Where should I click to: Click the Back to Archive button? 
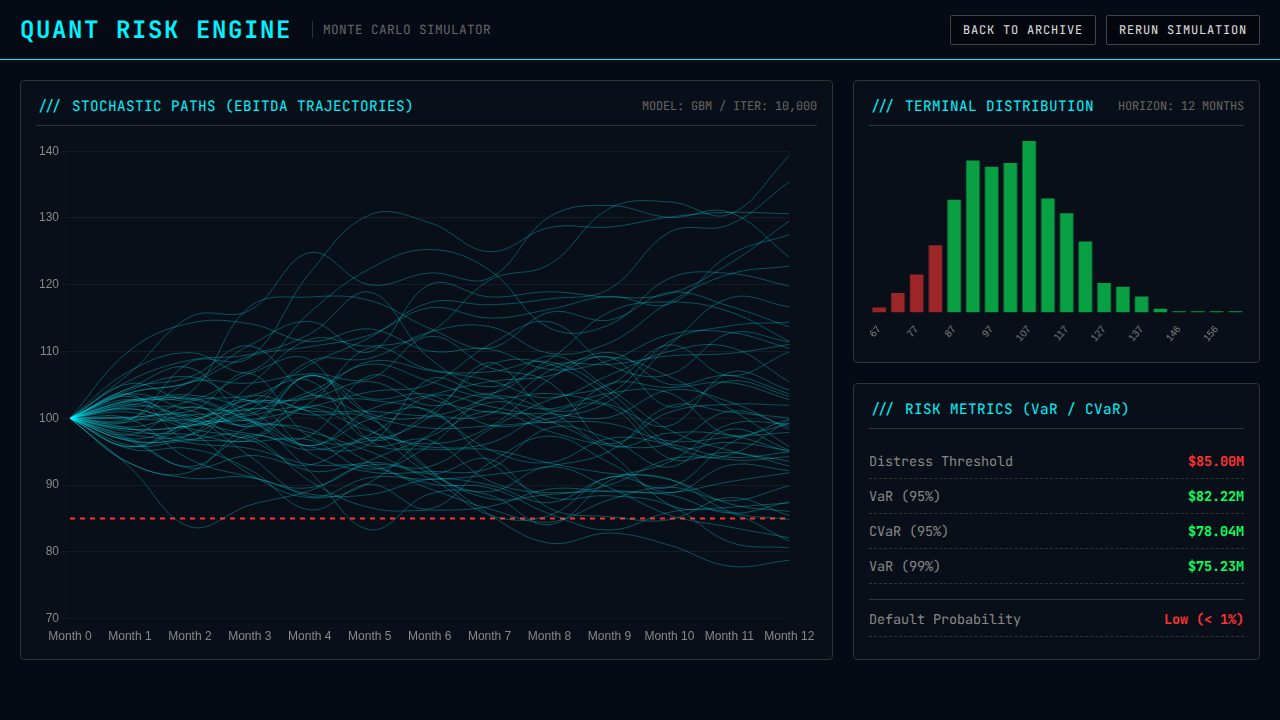(1022, 30)
